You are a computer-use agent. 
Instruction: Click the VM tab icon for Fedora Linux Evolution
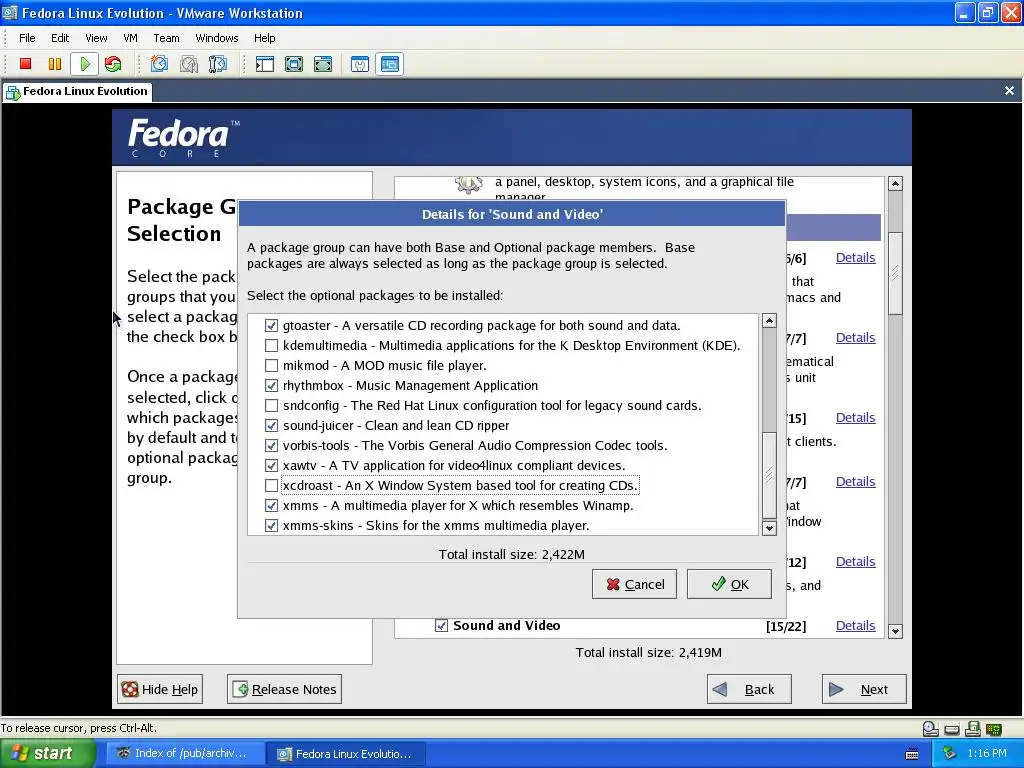tap(13, 92)
